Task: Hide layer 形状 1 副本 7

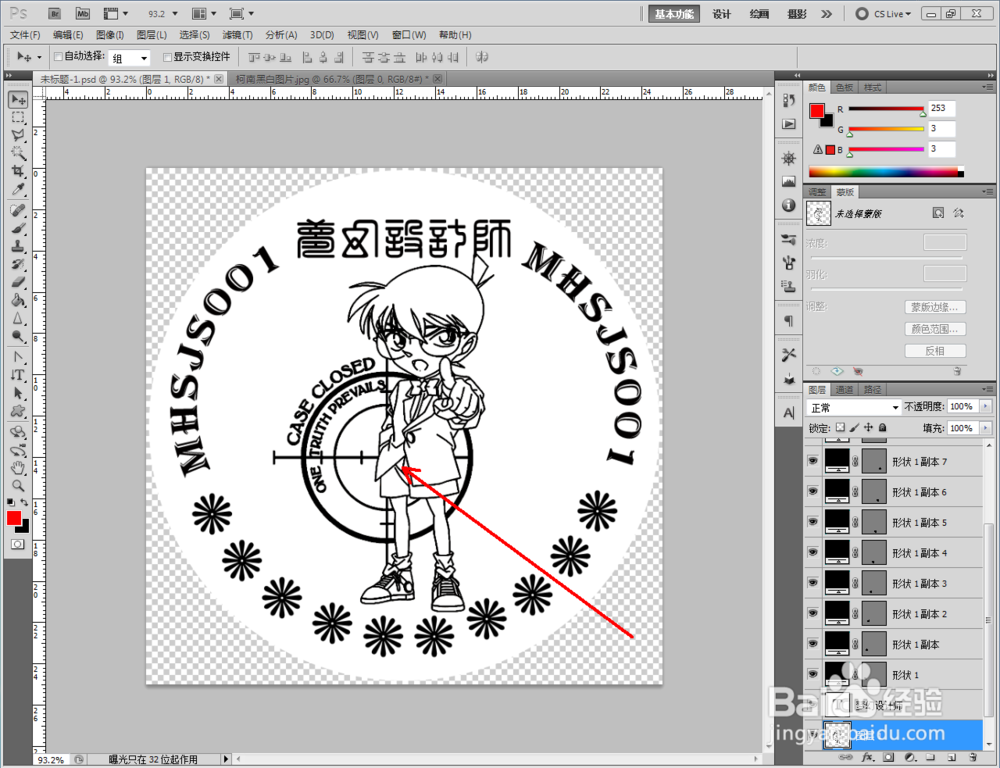Action: coord(812,461)
